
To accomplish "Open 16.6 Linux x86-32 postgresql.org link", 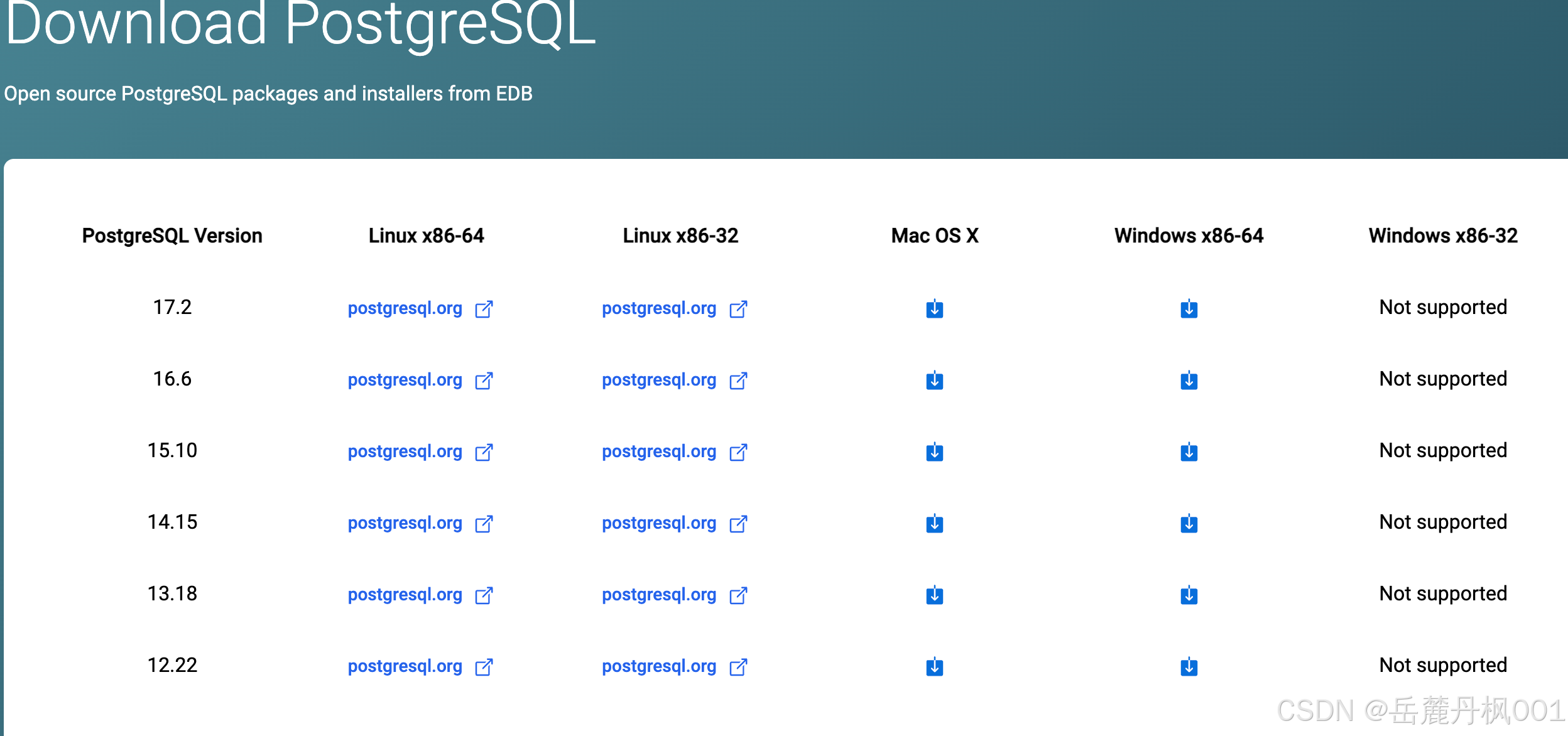I will 659,381.
